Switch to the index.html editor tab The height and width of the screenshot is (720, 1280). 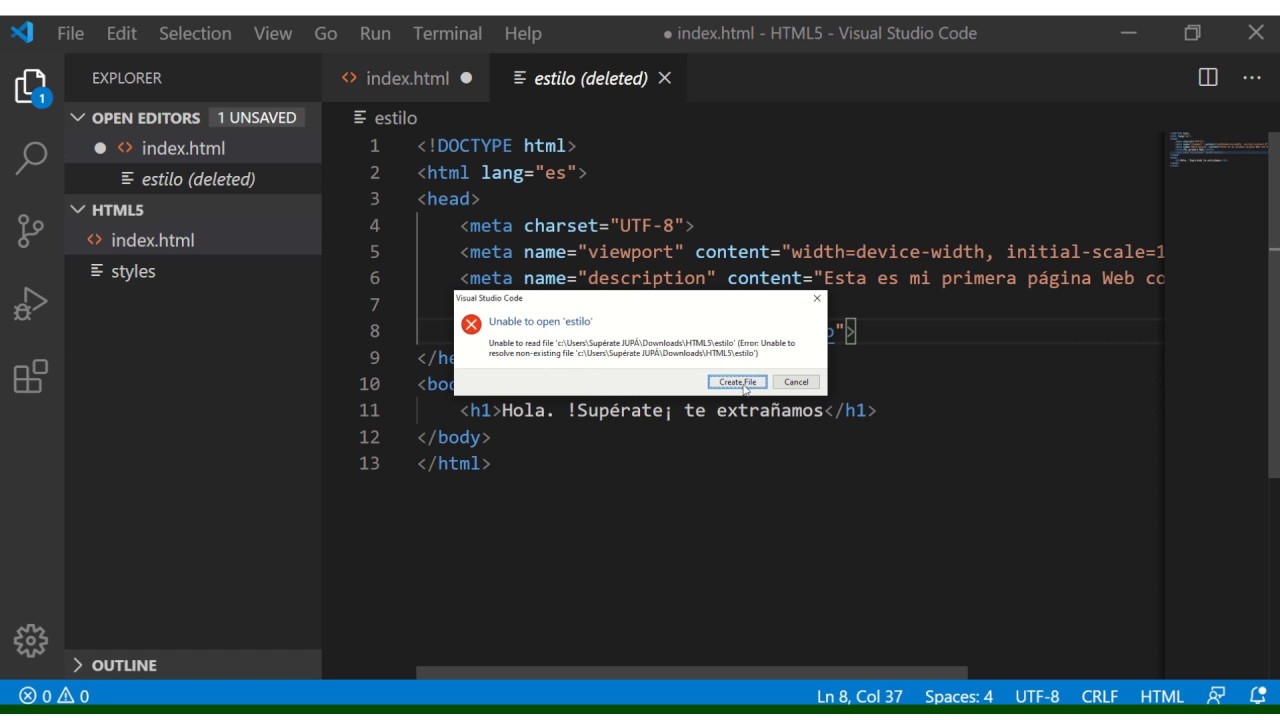pyautogui.click(x=406, y=78)
